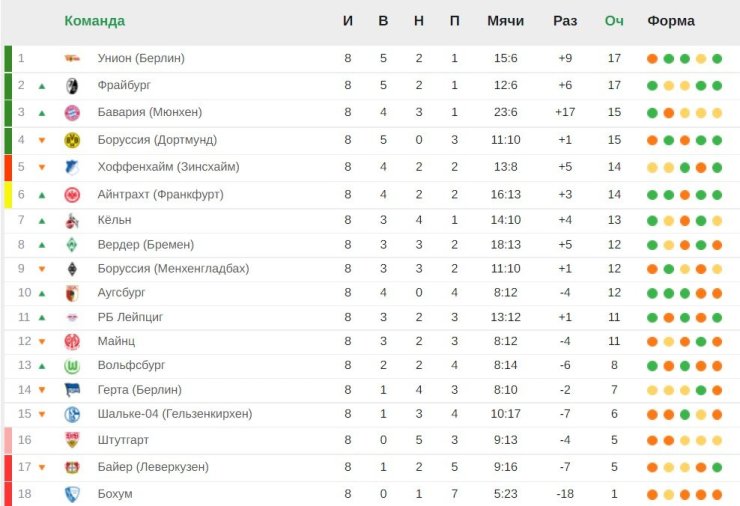Open Bayern Munich's logo icon
Viewport: 740px width, 506px height.
tap(72, 113)
